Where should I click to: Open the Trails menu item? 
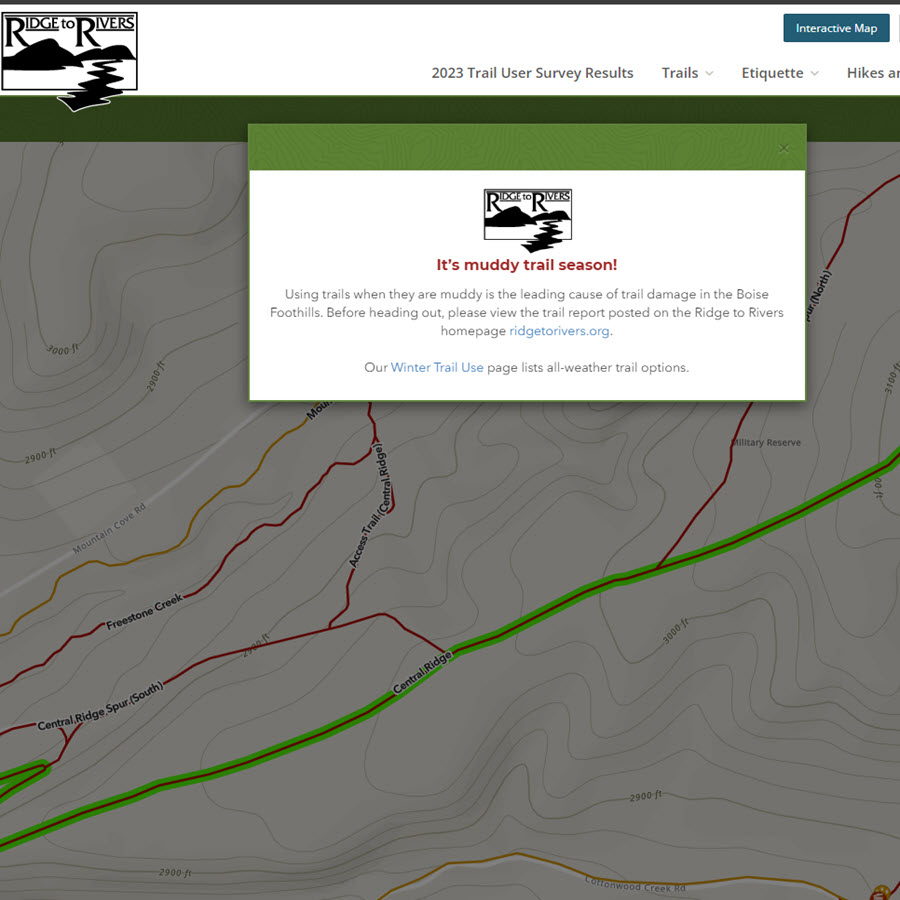[x=680, y=73]
